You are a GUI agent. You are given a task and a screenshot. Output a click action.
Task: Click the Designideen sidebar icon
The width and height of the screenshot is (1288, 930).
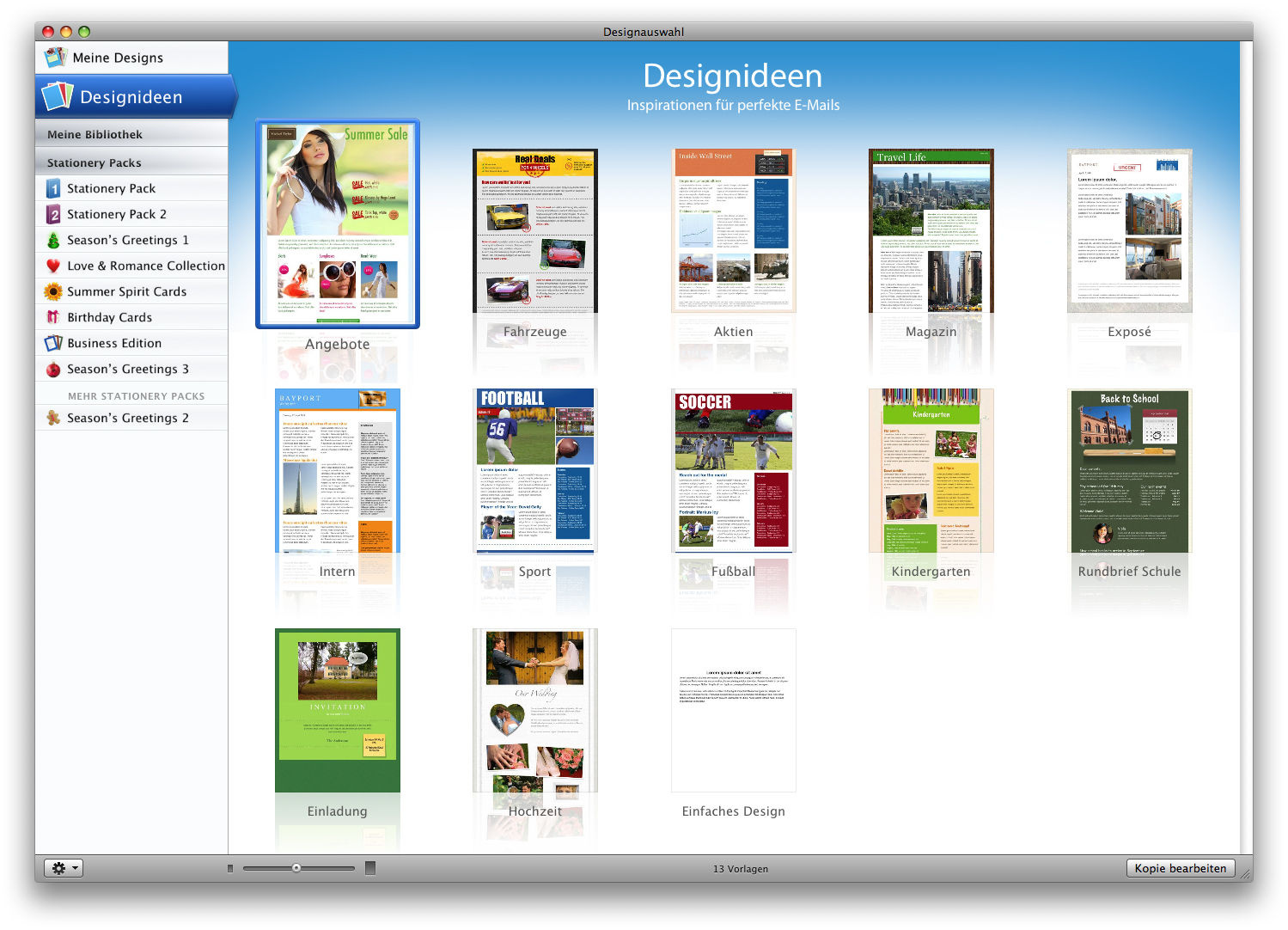57,95
